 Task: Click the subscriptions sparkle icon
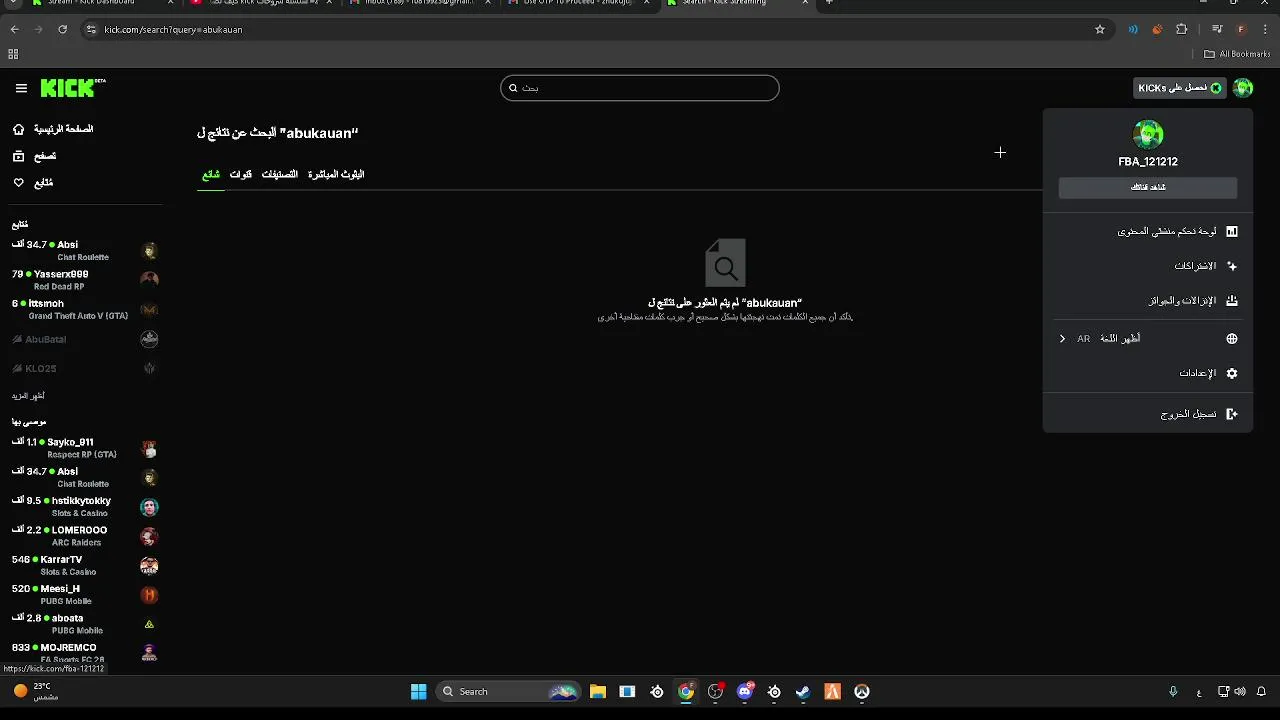pos(1232,266)
